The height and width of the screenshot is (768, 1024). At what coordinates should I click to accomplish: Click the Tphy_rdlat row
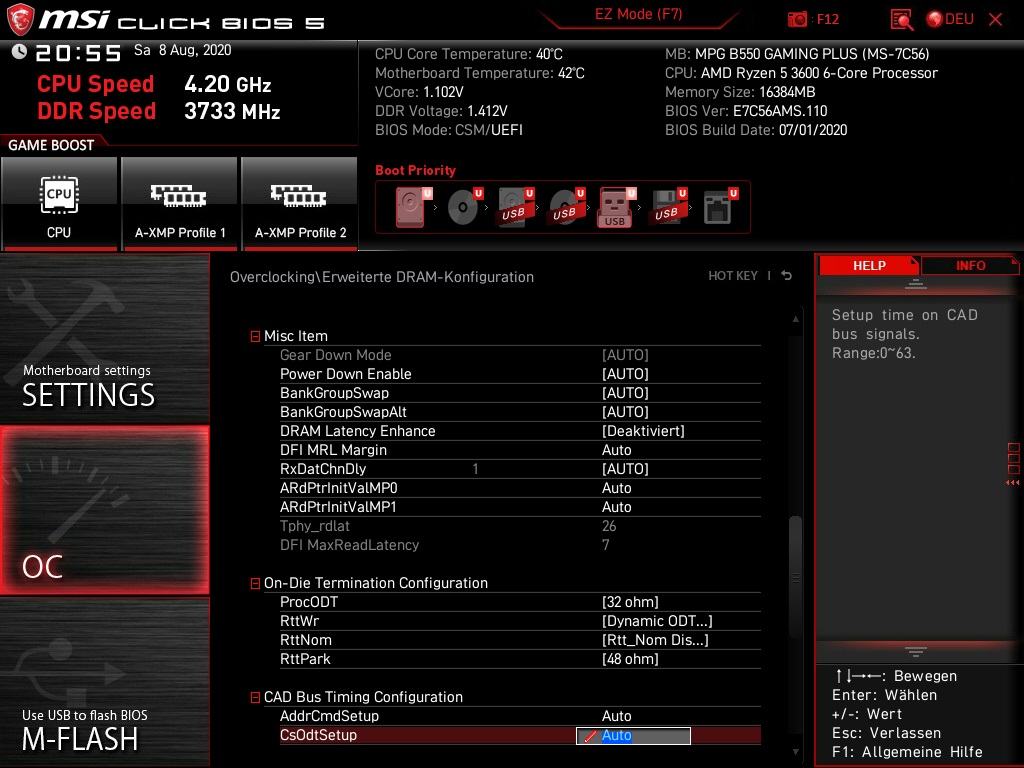click(520, 526)
